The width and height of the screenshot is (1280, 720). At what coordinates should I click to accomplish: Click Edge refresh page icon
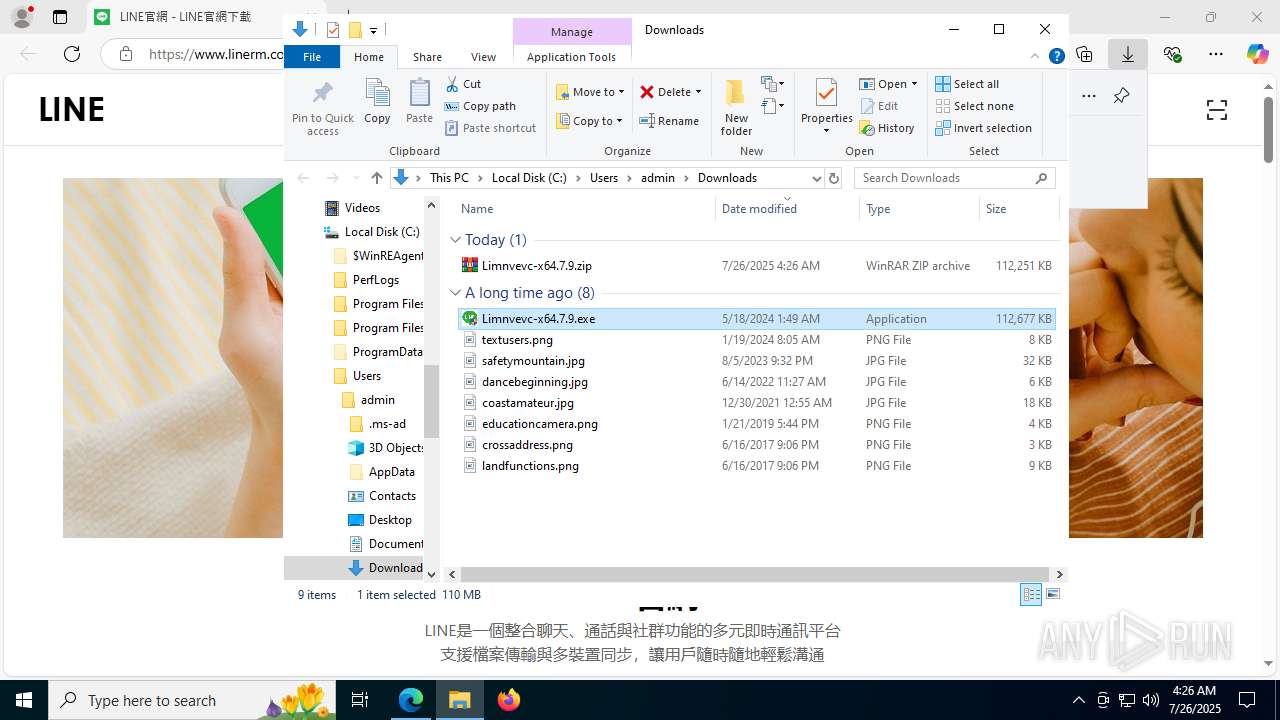pyautogui.click(x=72, y=54)
